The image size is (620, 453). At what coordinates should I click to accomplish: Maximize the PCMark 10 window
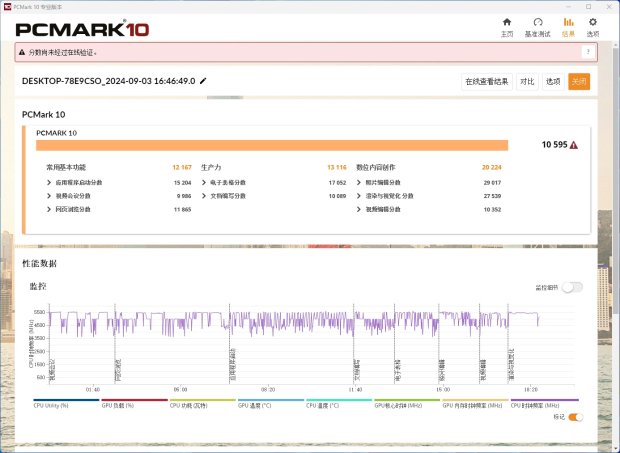(588, 7)
